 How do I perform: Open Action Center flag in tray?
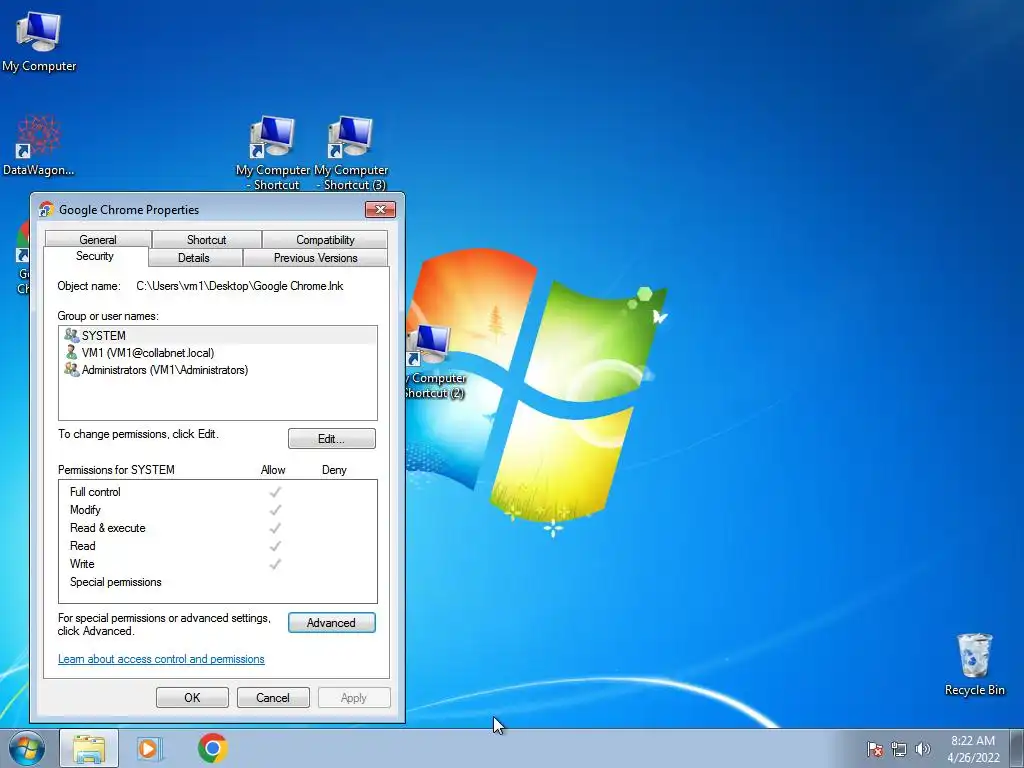(875, 749)
